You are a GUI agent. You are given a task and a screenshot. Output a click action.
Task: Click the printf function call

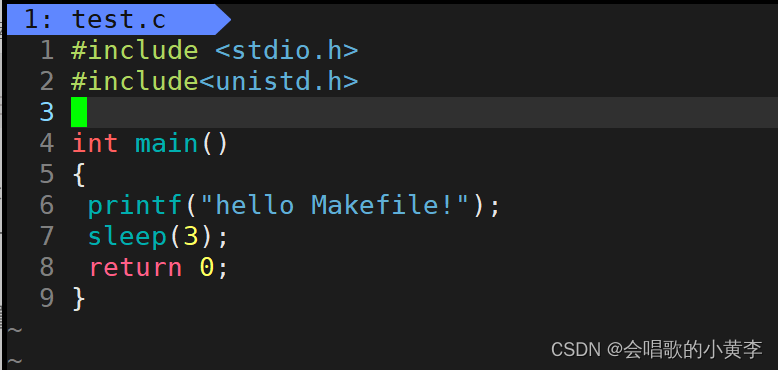[x=135, y=205]
